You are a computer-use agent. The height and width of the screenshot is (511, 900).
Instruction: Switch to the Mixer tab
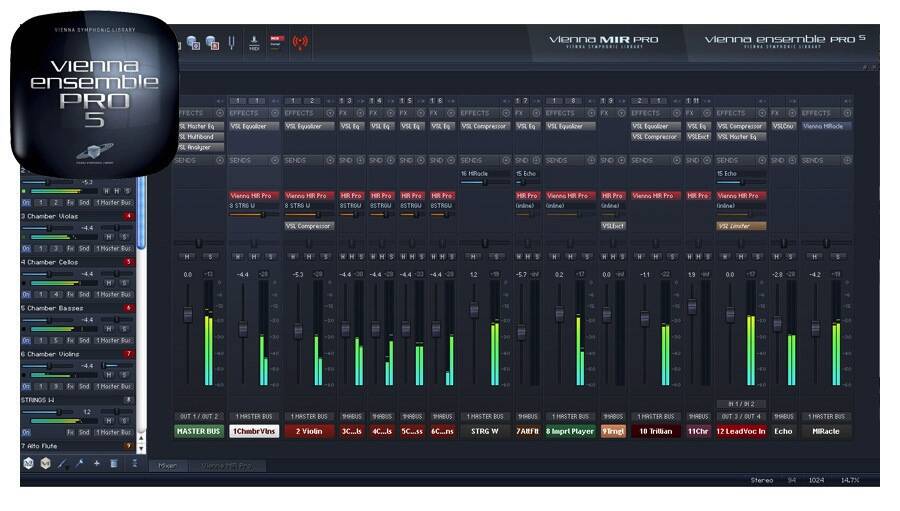[168, 466]
